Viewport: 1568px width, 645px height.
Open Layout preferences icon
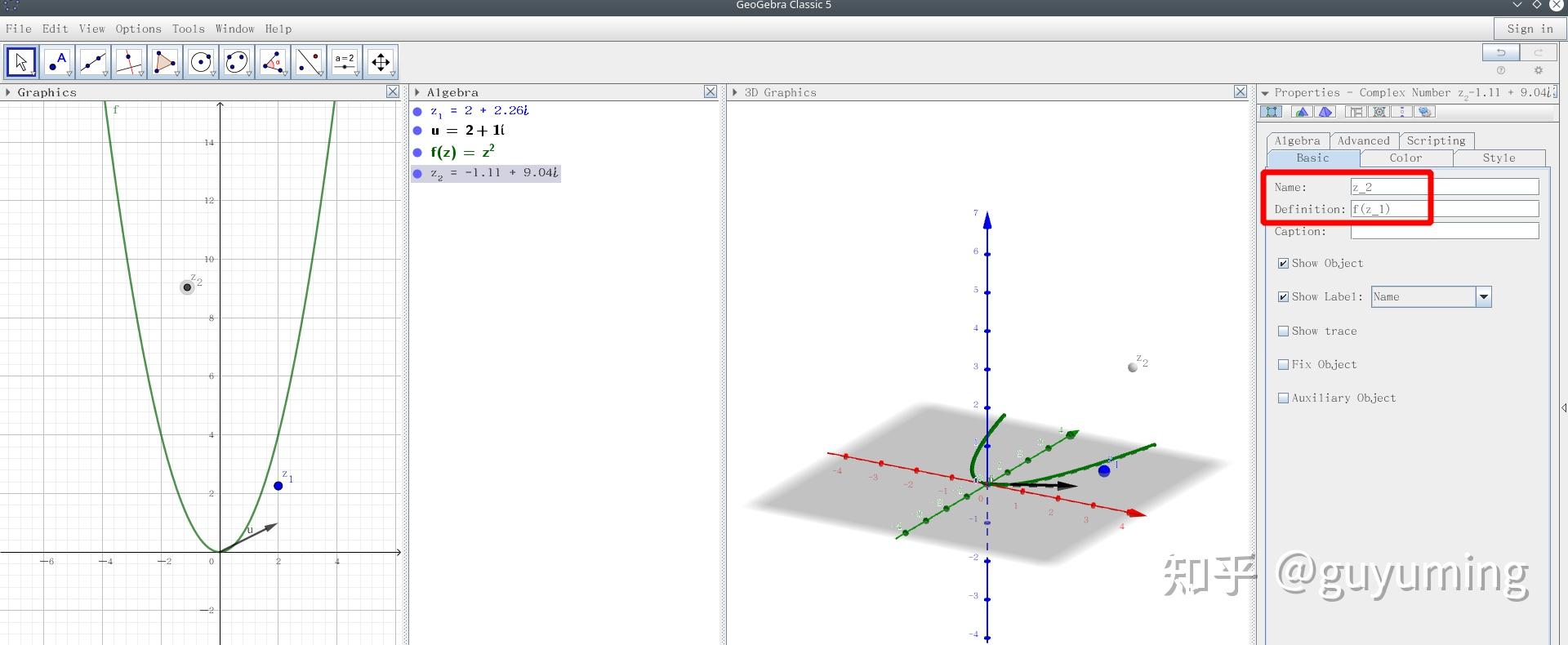[x=1356, y=112]
